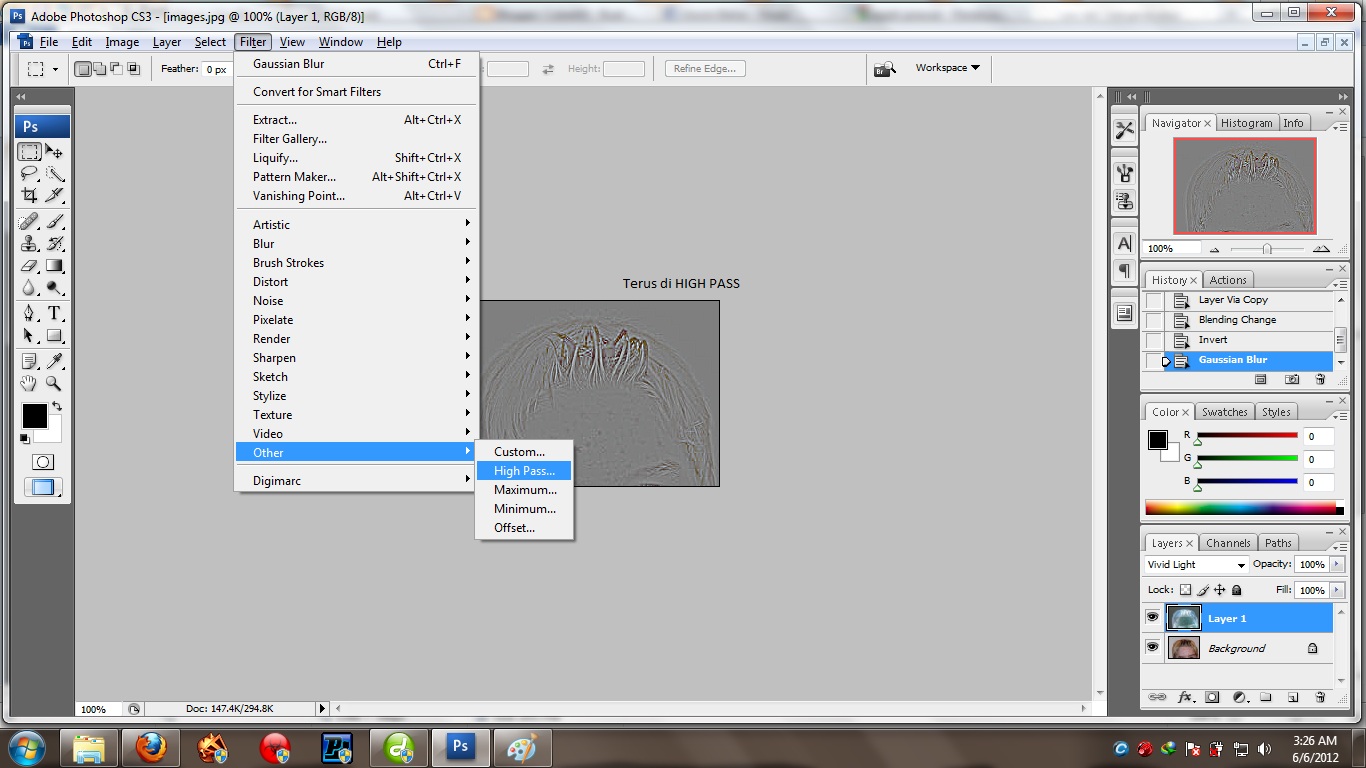1366x768 pixels.
Task: Select the Brush tool
Action: click(55, 222)
